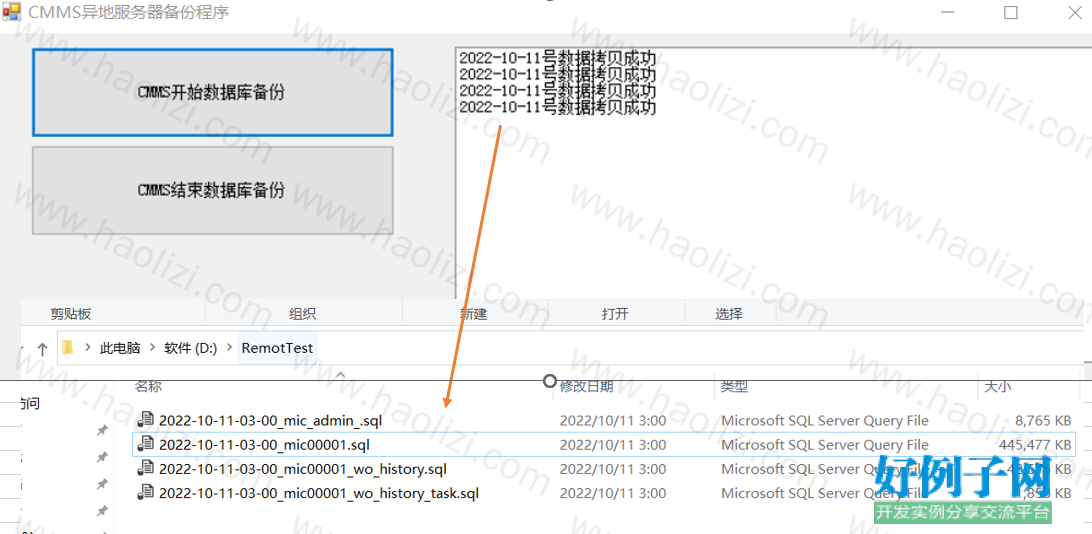Image resolution: width=1092 pixels, height=534 pixels.
Task: Click the 选择 ribbon group label
Action: 728,314
